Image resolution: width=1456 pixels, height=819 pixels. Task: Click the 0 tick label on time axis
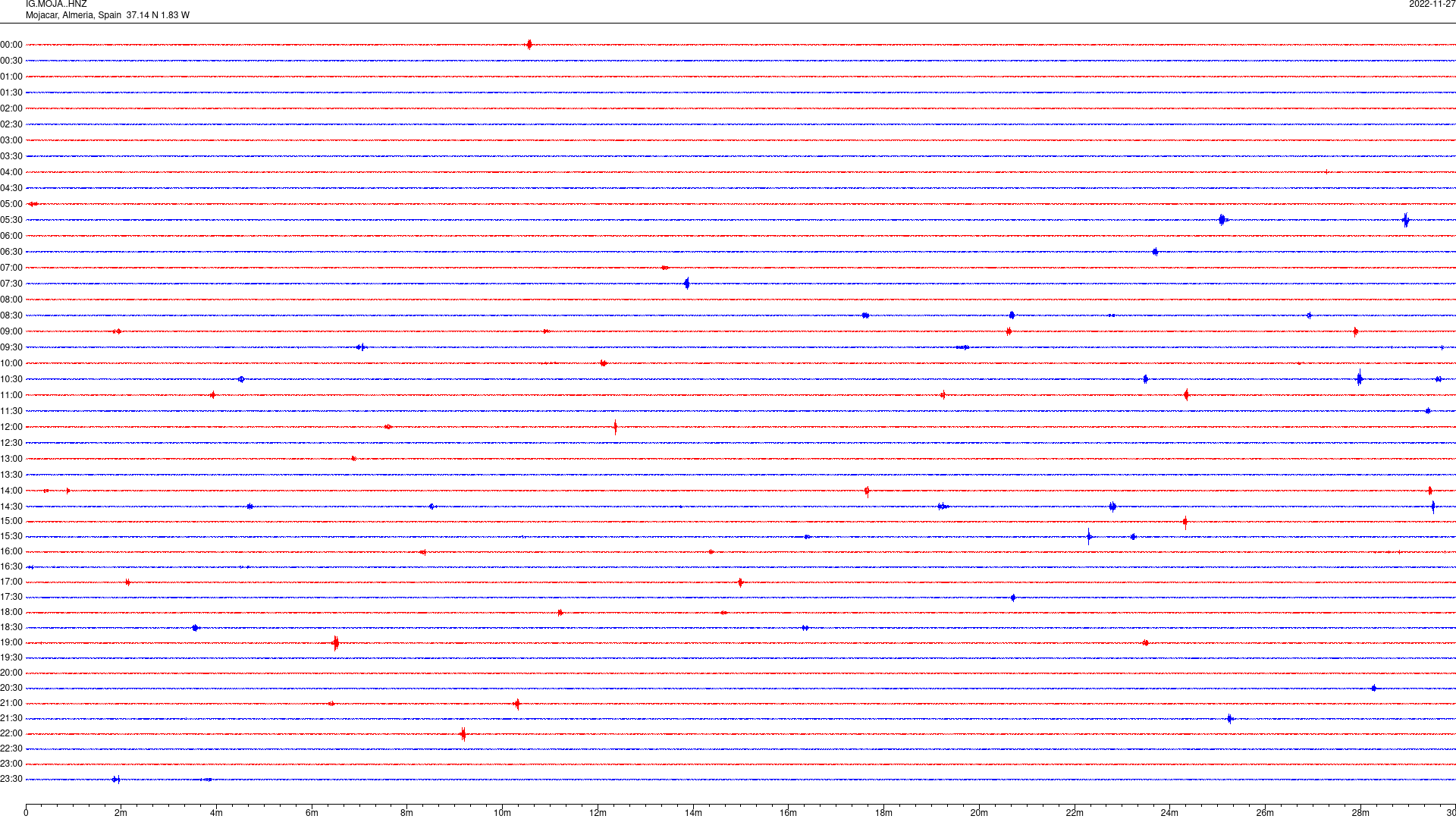(26, 813)
